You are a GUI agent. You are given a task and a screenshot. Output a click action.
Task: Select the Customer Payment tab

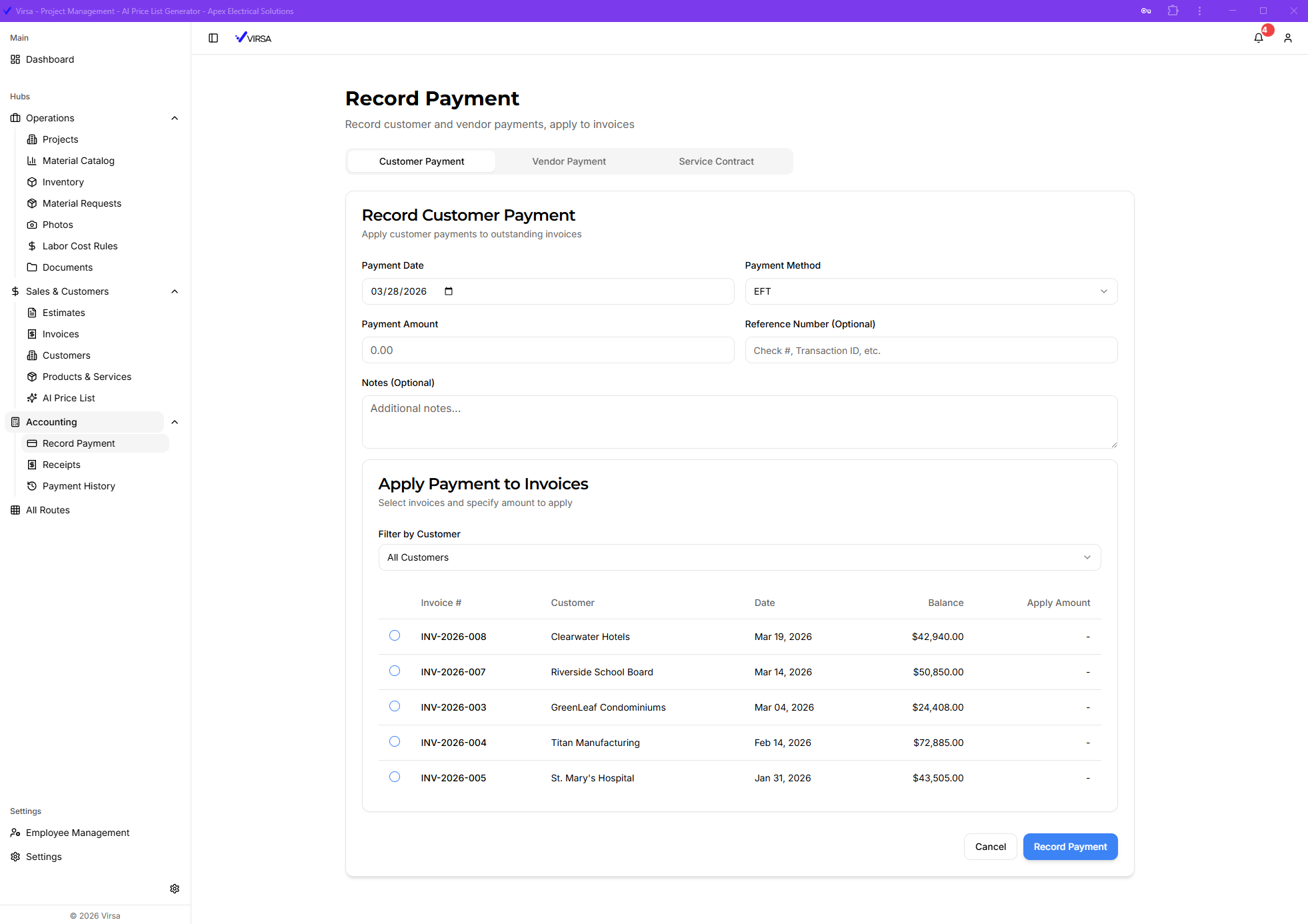coord(421,161)
